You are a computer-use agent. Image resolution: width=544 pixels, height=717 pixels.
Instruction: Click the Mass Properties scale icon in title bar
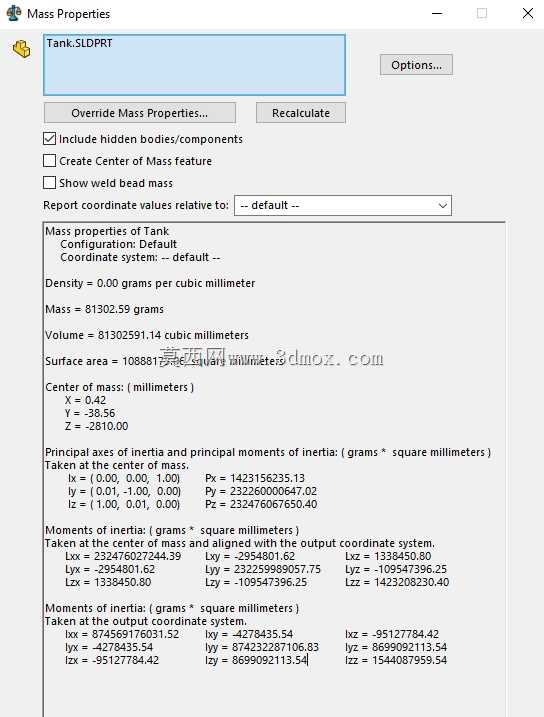coord(14,13)
